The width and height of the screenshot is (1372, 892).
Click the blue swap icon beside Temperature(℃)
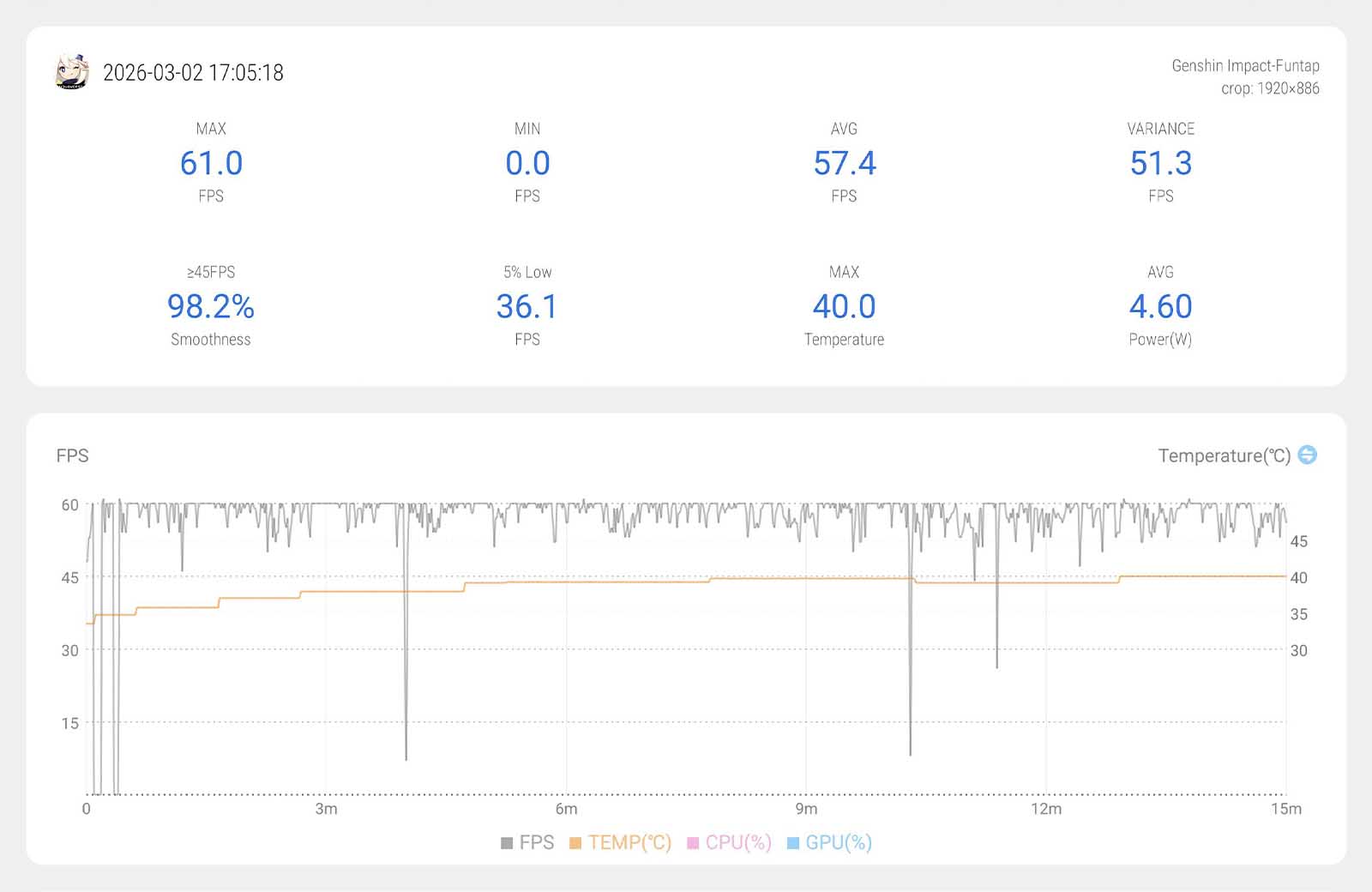click(1307, 455)
